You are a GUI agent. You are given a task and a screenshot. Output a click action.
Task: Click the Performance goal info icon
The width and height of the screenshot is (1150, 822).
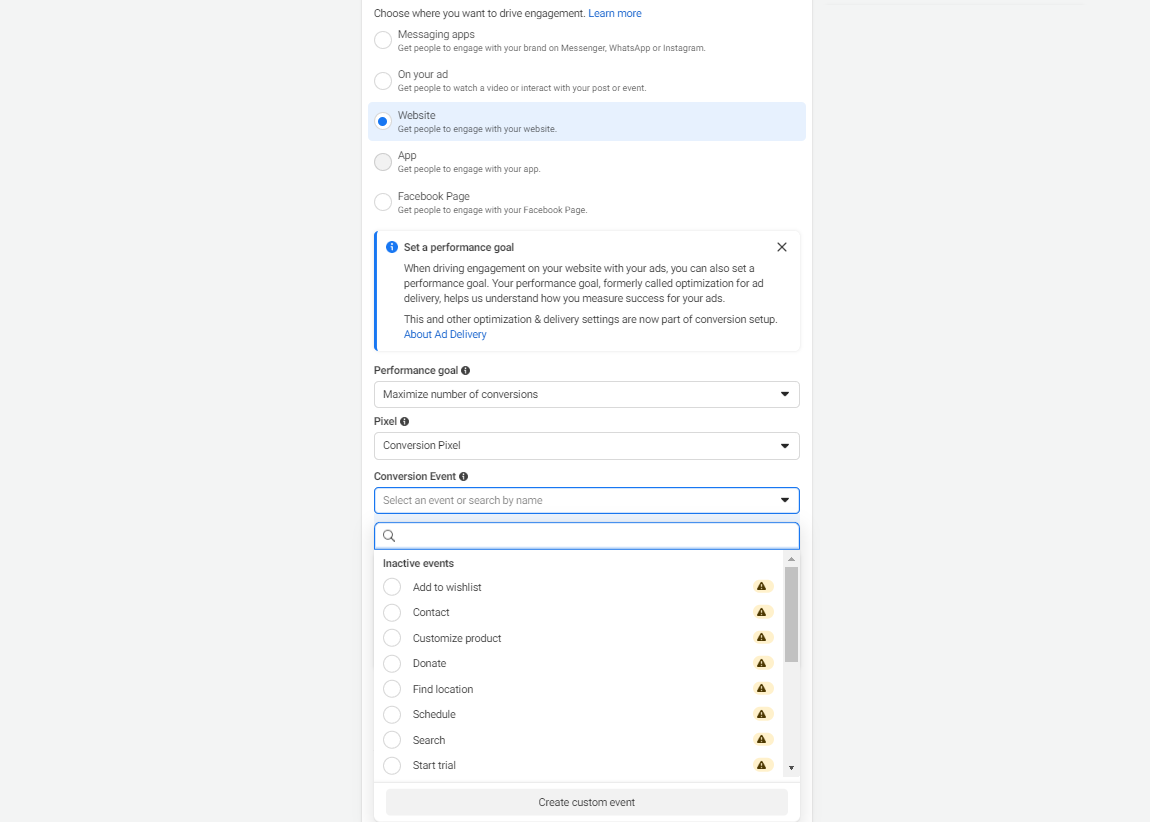(x=466, y=370)
